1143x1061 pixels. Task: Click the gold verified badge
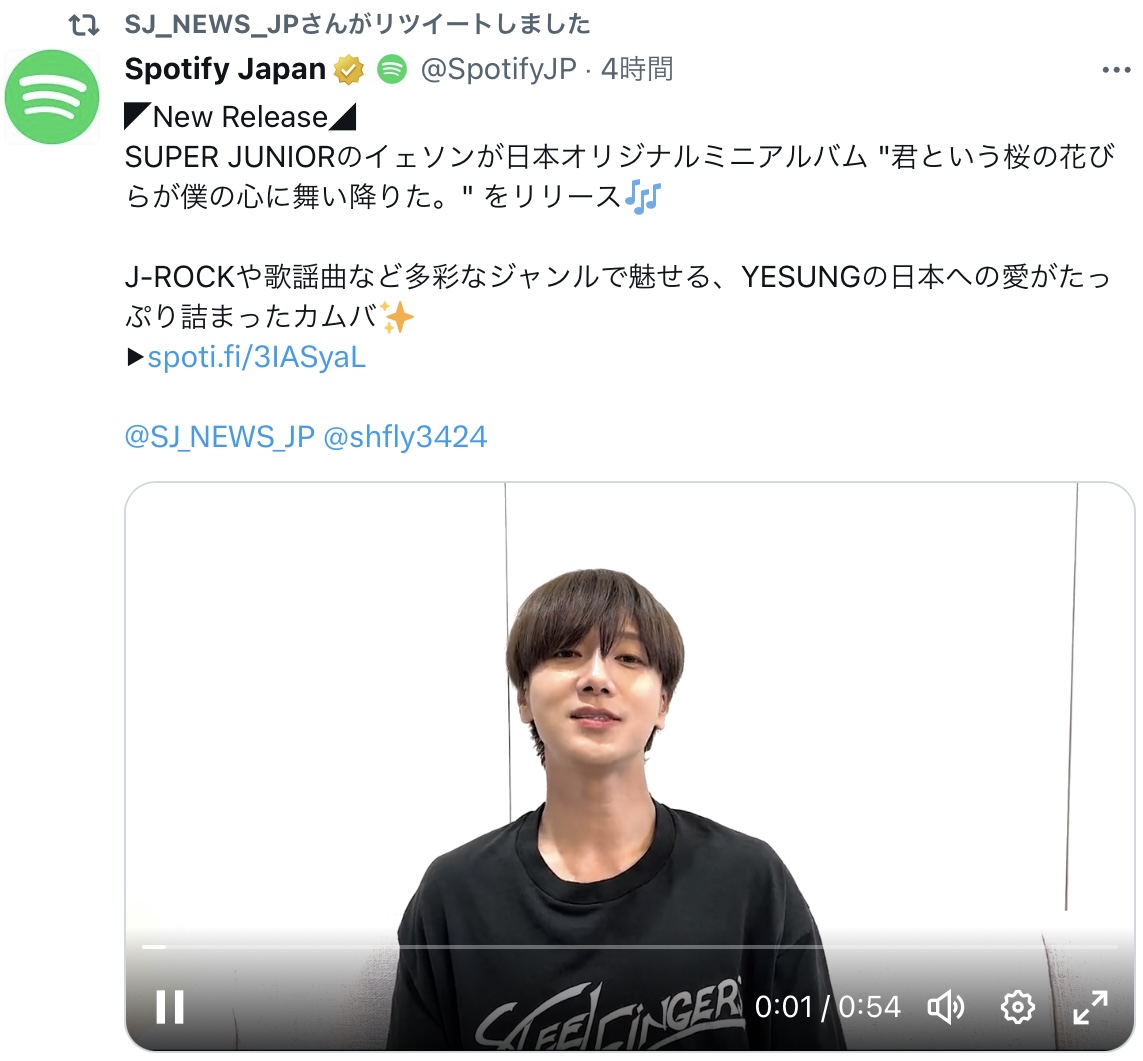click(348, 70)
